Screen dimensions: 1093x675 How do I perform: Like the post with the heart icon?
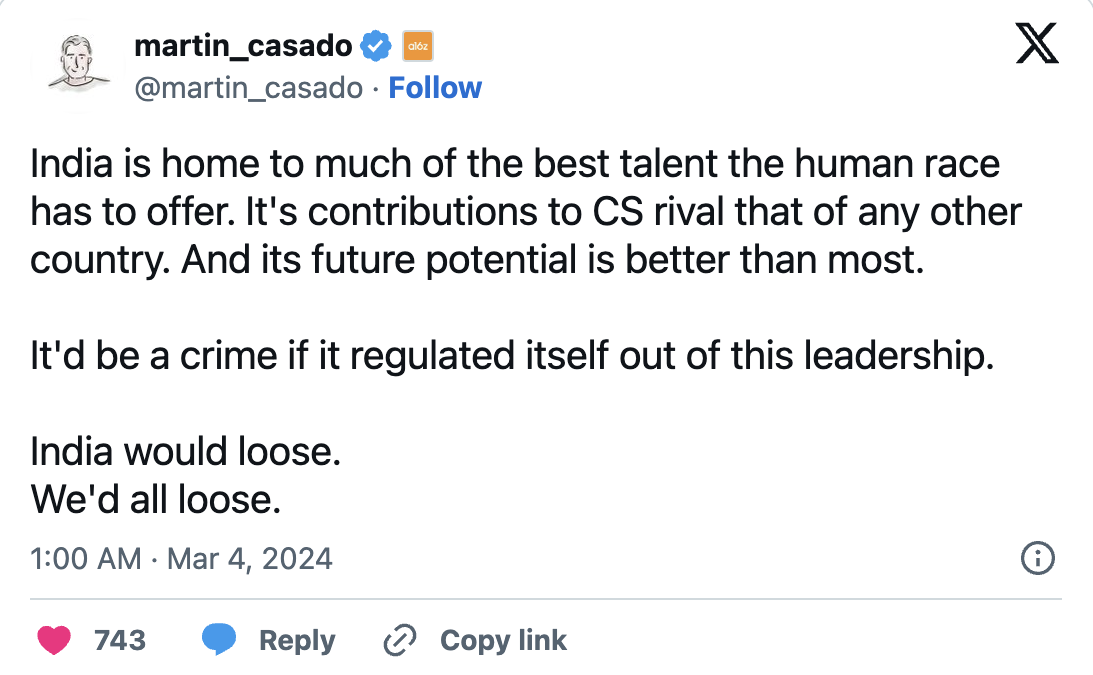point(55,640)
